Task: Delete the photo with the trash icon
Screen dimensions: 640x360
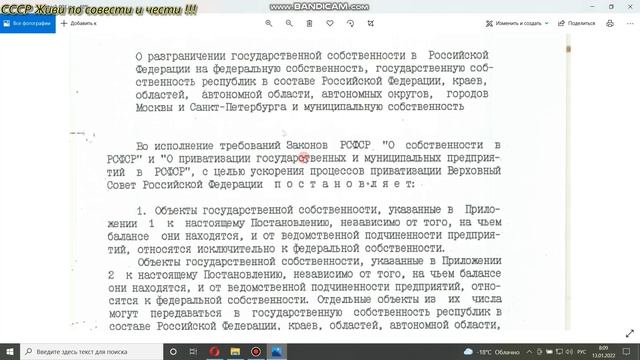Action: coord(309,23)
